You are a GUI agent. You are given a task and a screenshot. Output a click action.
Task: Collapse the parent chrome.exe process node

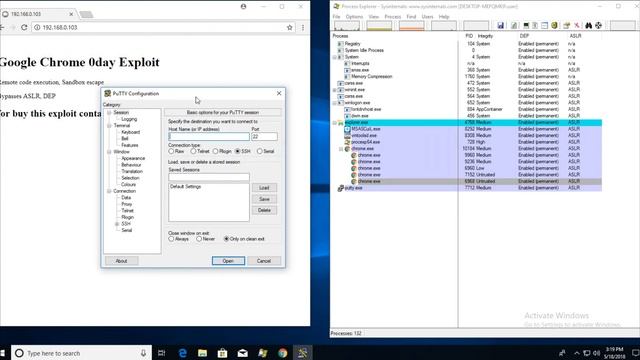pos(341,149)
